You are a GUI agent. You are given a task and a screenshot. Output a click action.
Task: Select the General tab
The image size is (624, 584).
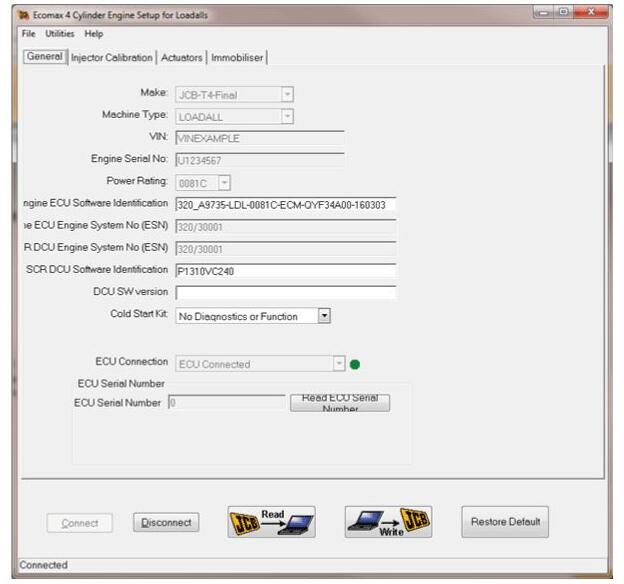[x=45, y=57]
